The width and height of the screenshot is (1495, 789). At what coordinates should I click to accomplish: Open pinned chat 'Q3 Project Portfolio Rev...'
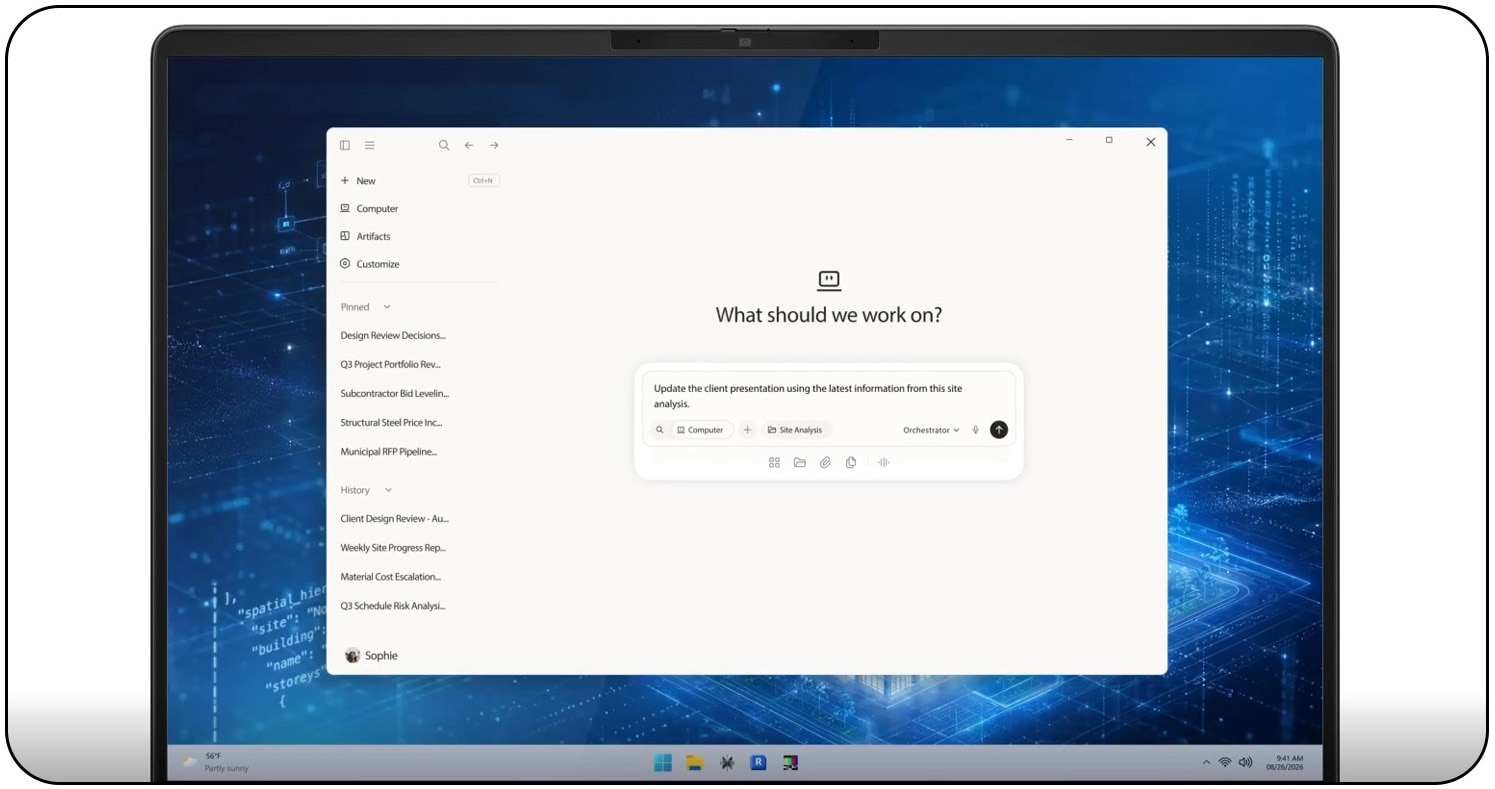click(x=390, y=365)
